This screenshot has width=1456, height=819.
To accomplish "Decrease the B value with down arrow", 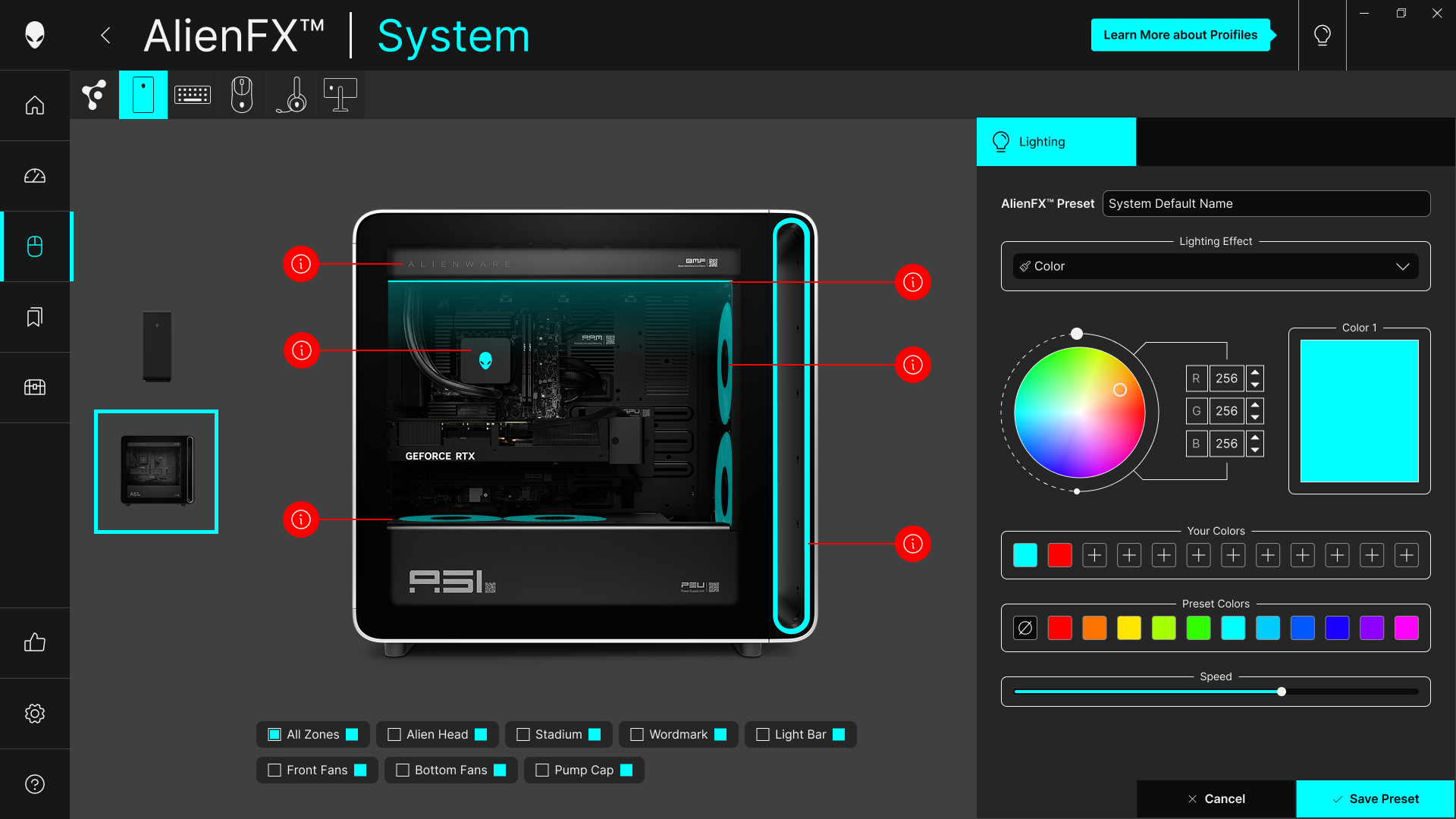I will point(1255,450).
